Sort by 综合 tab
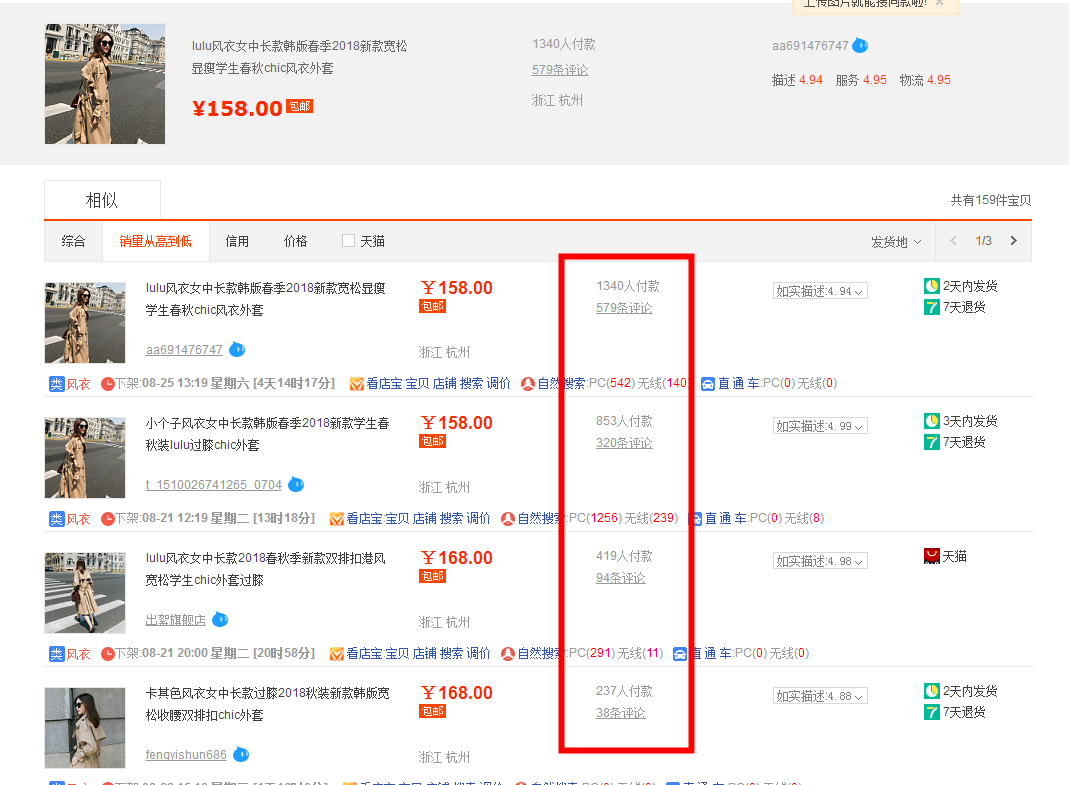The height and width of the screenshot is (785, 1069). 73,241
